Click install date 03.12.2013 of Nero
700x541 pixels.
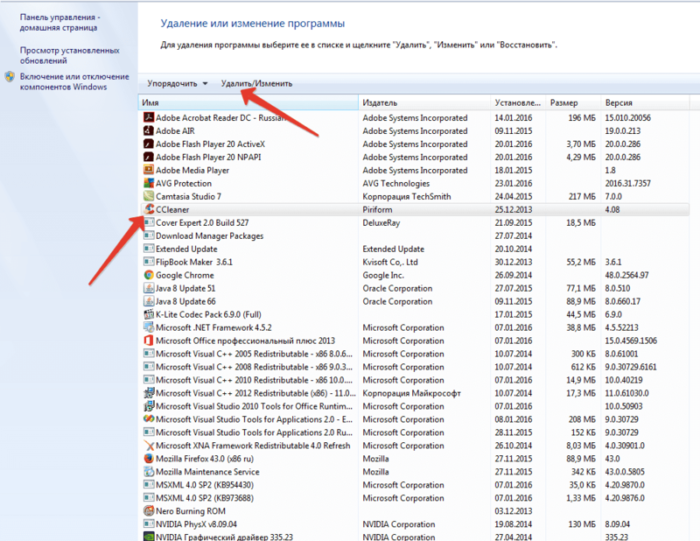pos(513,511)
